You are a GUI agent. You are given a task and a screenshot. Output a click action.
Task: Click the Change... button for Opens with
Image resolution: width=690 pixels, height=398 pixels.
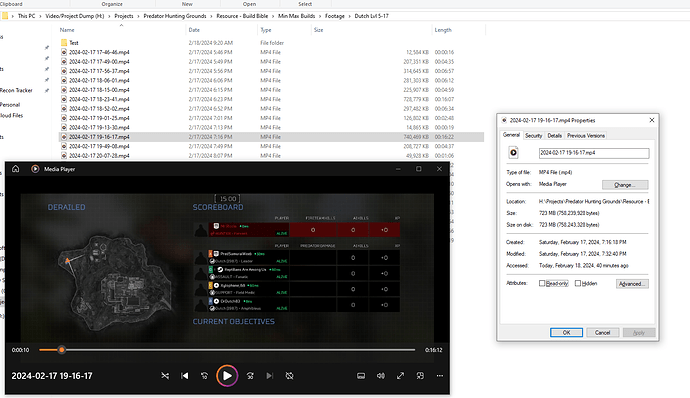[x=625, y=184]
